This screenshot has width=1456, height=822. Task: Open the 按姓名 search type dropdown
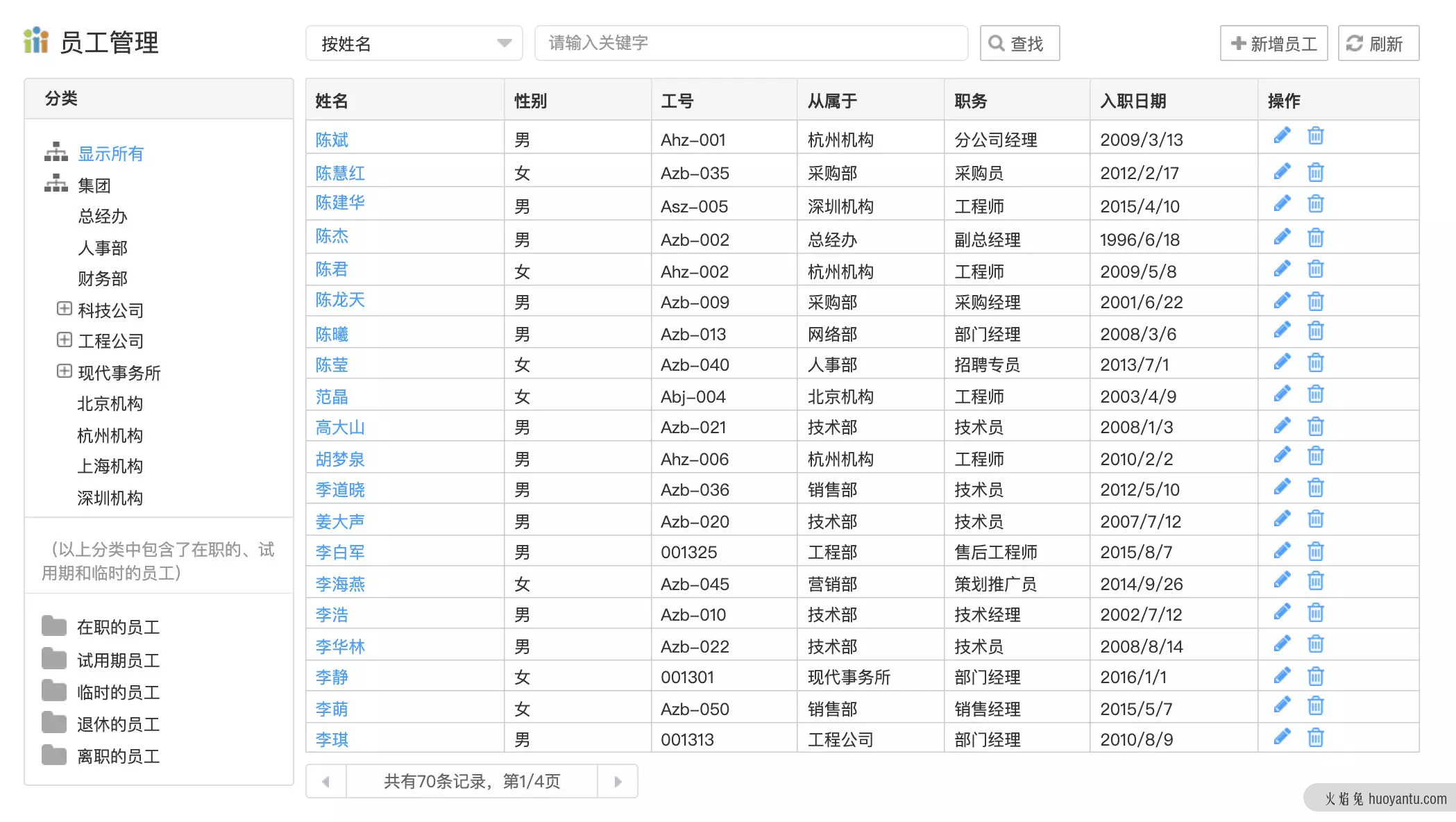[414, 43]
